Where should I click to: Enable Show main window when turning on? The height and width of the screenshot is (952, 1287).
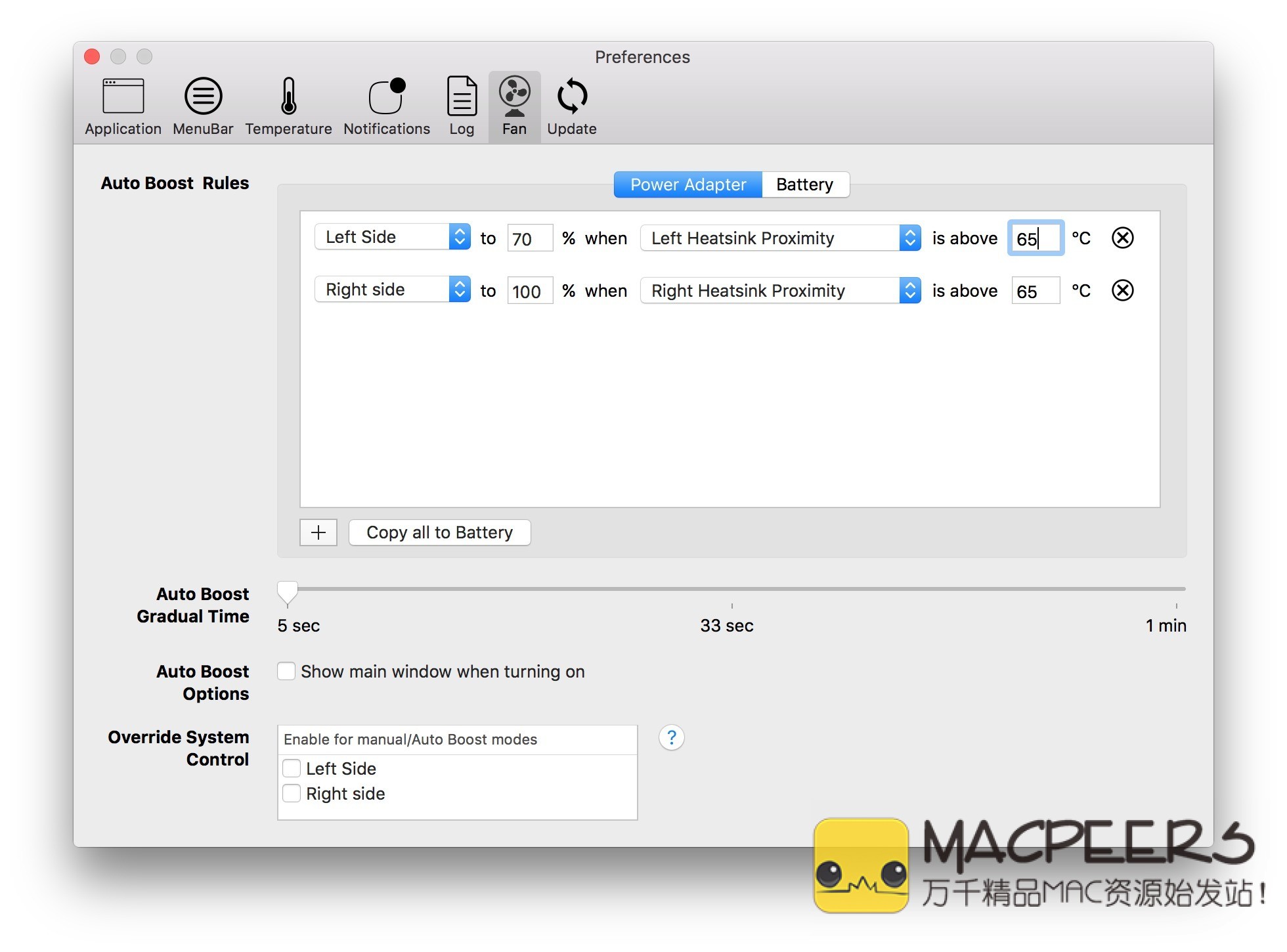[x=286, y=671]
